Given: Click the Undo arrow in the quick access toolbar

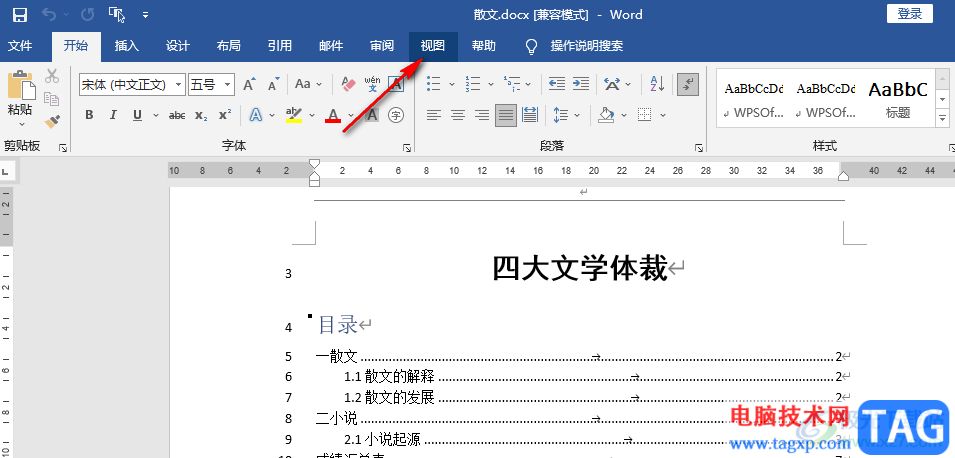Looking at the screenshot, I should 48,14.
